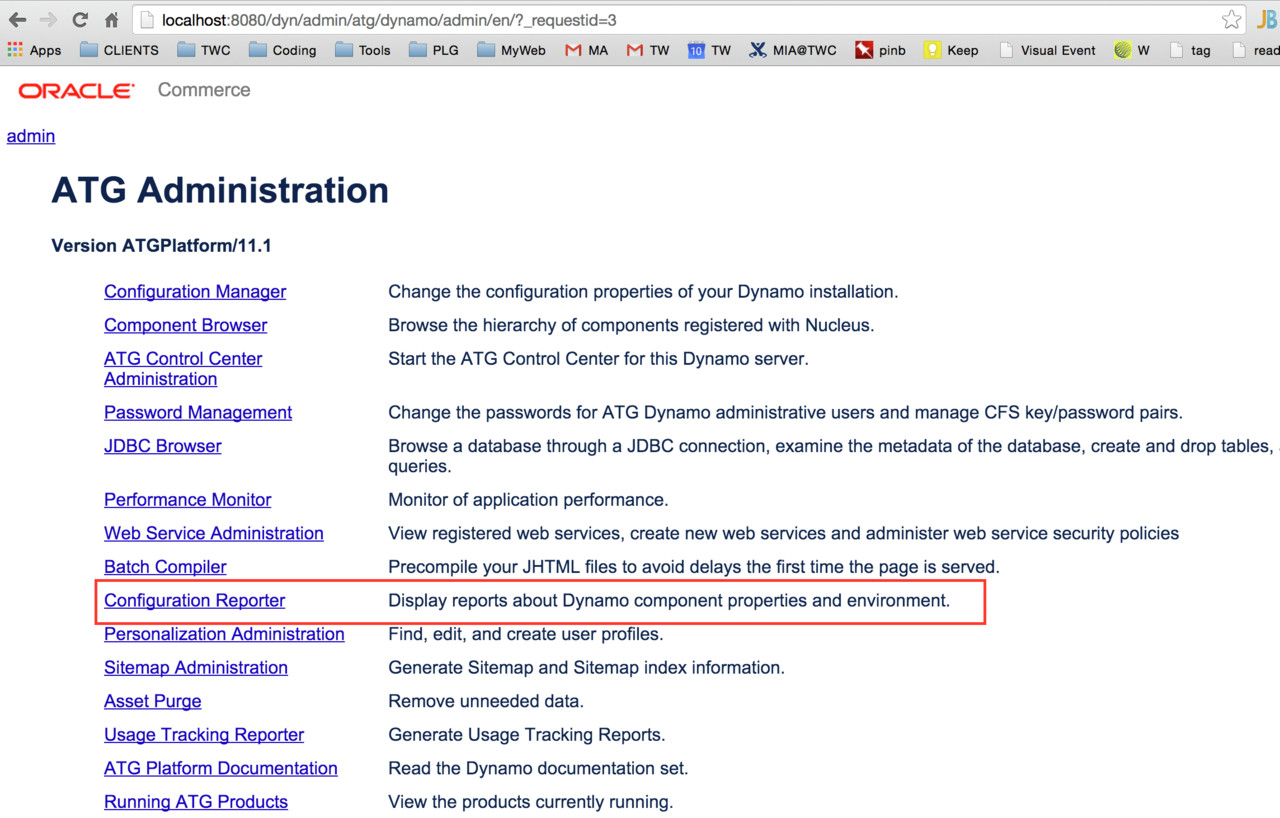1280x818 pixels.
Task: Open the Configuration Manager link
Action: click(x=195, y=292)
